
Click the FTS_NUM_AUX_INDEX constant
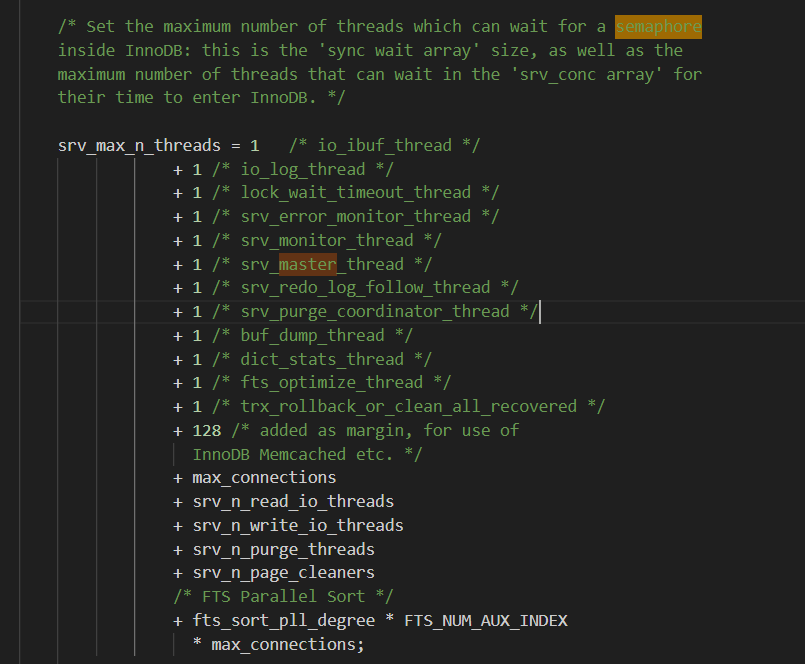485,621
